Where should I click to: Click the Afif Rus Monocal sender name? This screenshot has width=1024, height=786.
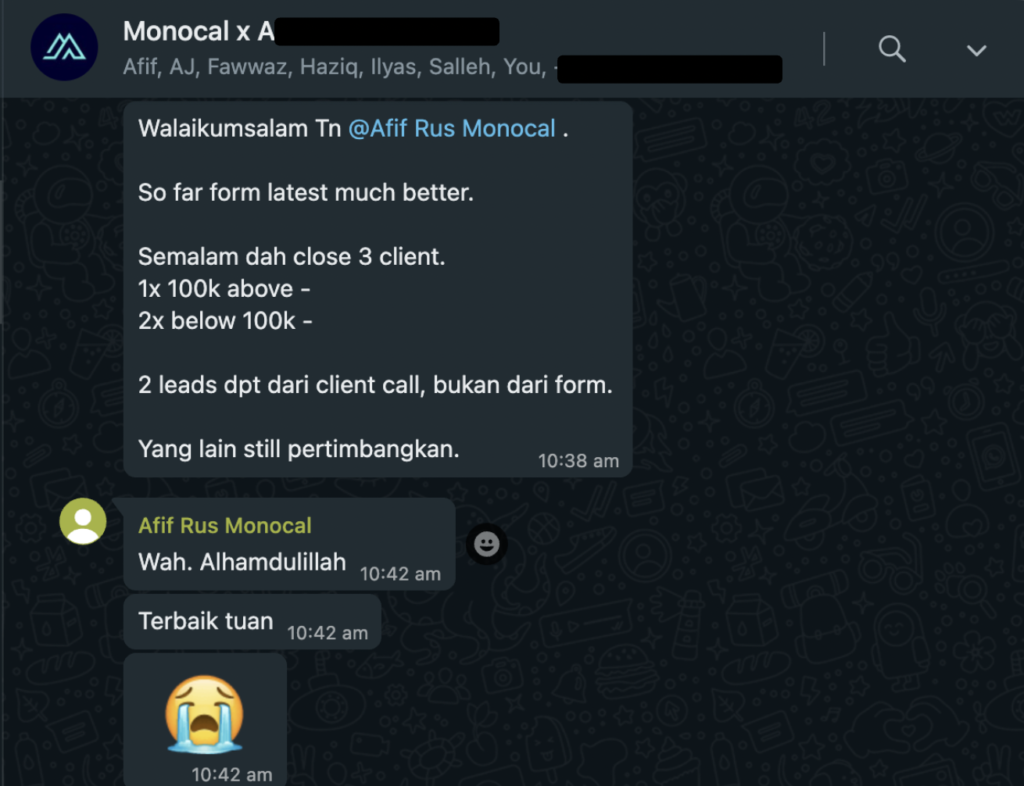click(225, 526)
